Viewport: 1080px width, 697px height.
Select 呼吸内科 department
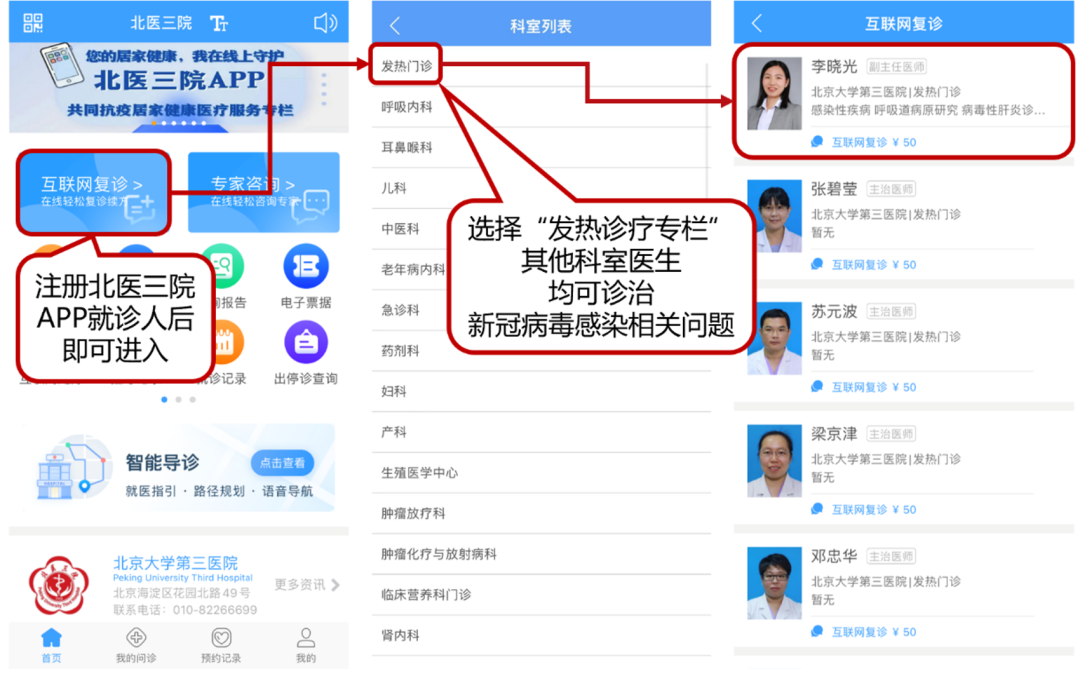540,107
